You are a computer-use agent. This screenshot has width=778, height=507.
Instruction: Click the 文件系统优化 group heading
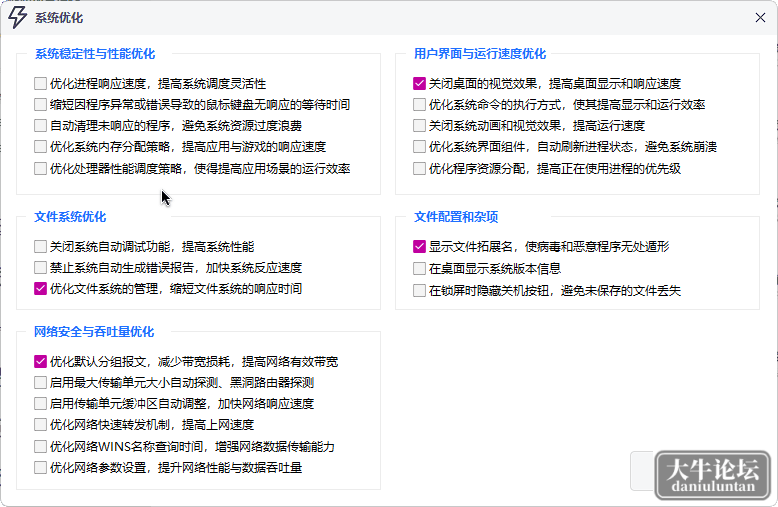click(70, 217)
